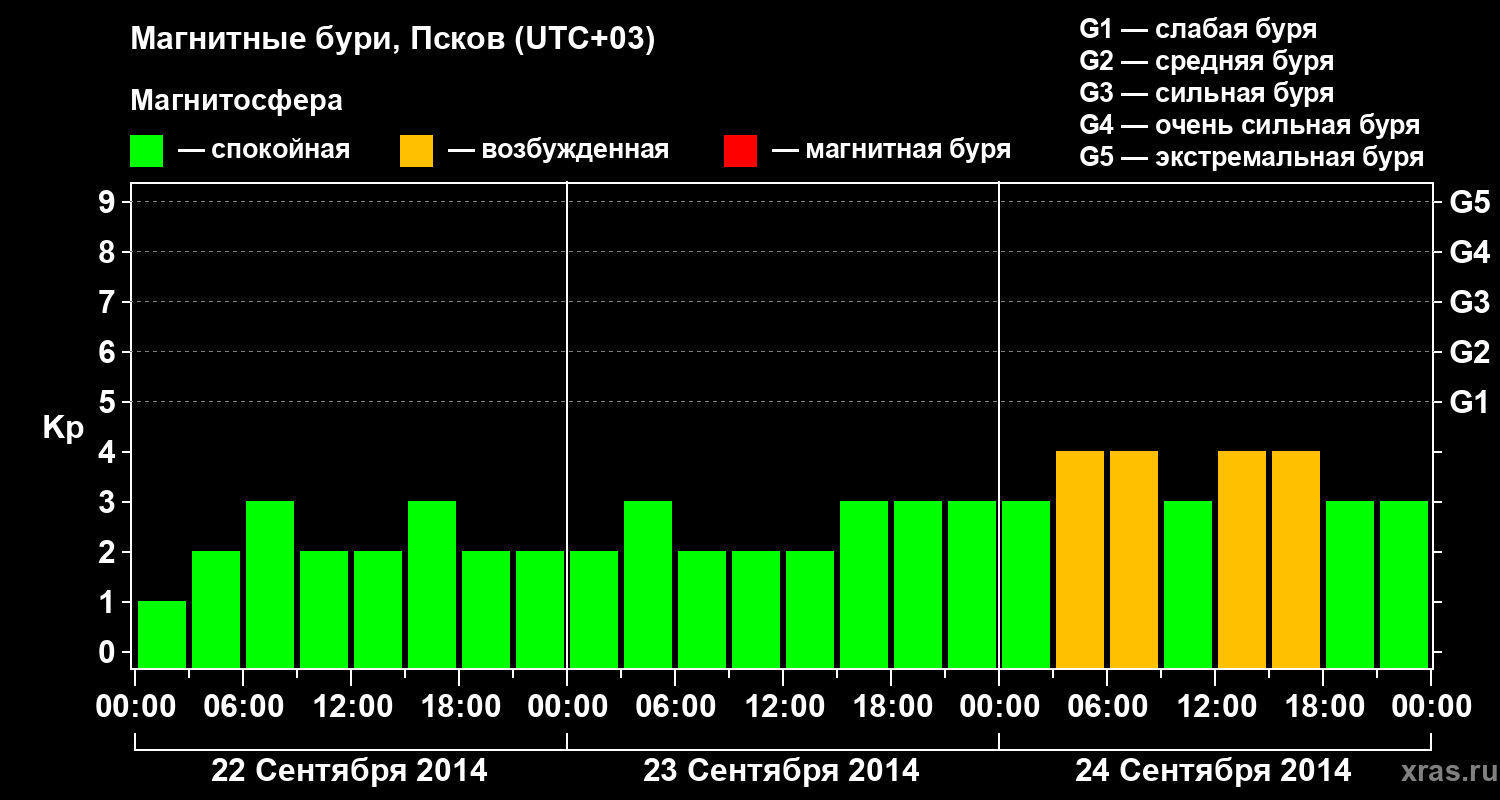Click the 'G4' label on the right axis
Screen dimensions: 1500x800
click(1469, 252)
